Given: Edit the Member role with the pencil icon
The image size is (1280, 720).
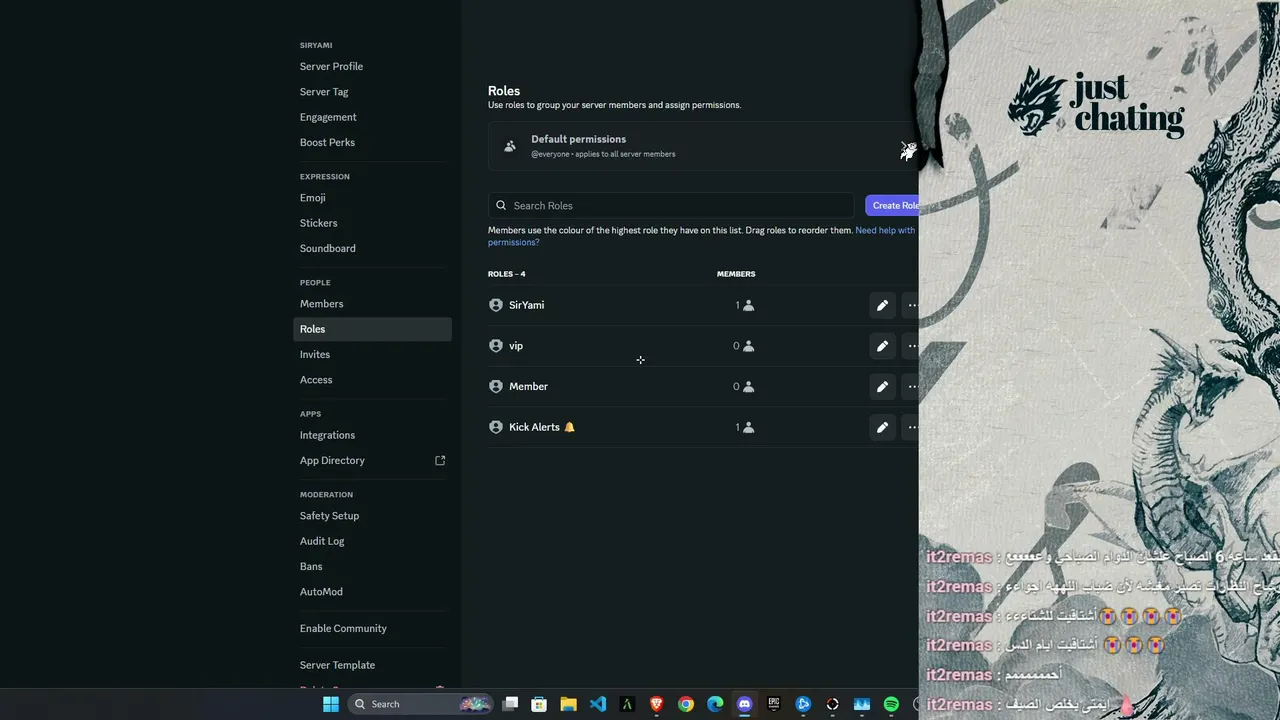Looking at the screenshot, I should click(882, 387).
